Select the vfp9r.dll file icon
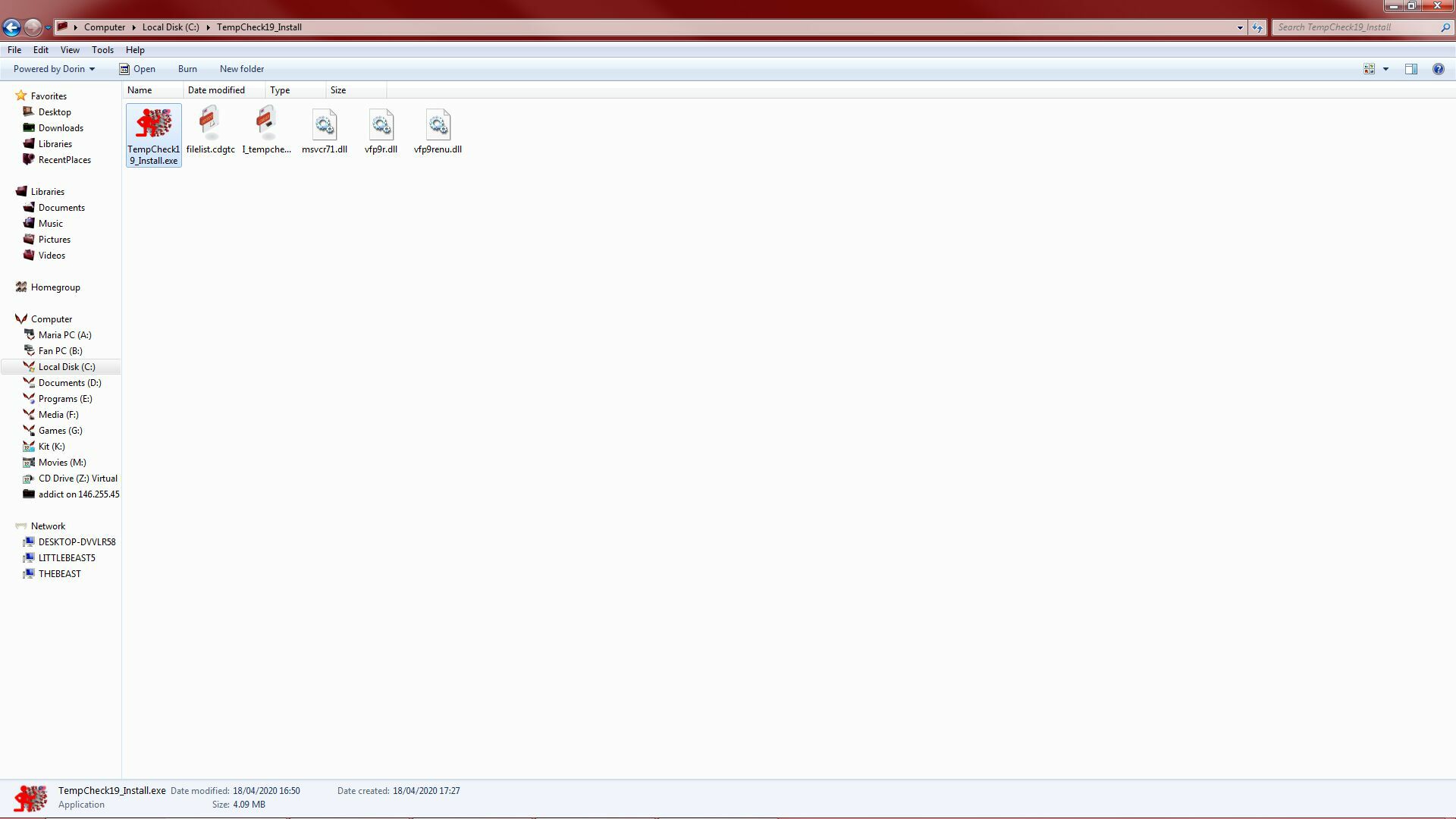The height and width of the screenshot is (819, 1456). point(381,125)
